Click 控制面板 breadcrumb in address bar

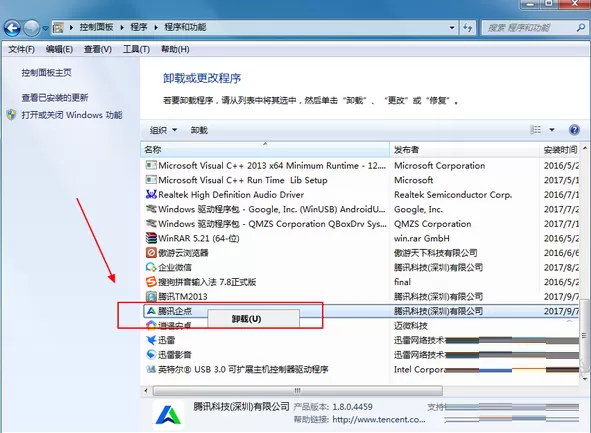[x=96, y=27]
